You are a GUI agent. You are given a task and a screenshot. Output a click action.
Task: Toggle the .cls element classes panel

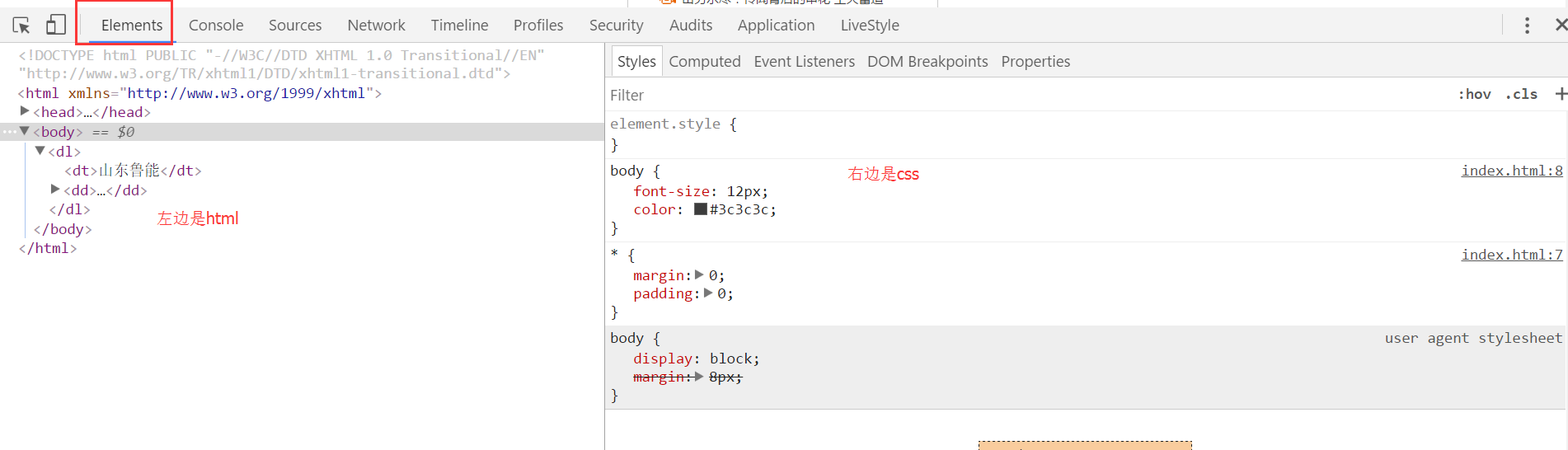pyautogui.click(x=1521, y=94)
